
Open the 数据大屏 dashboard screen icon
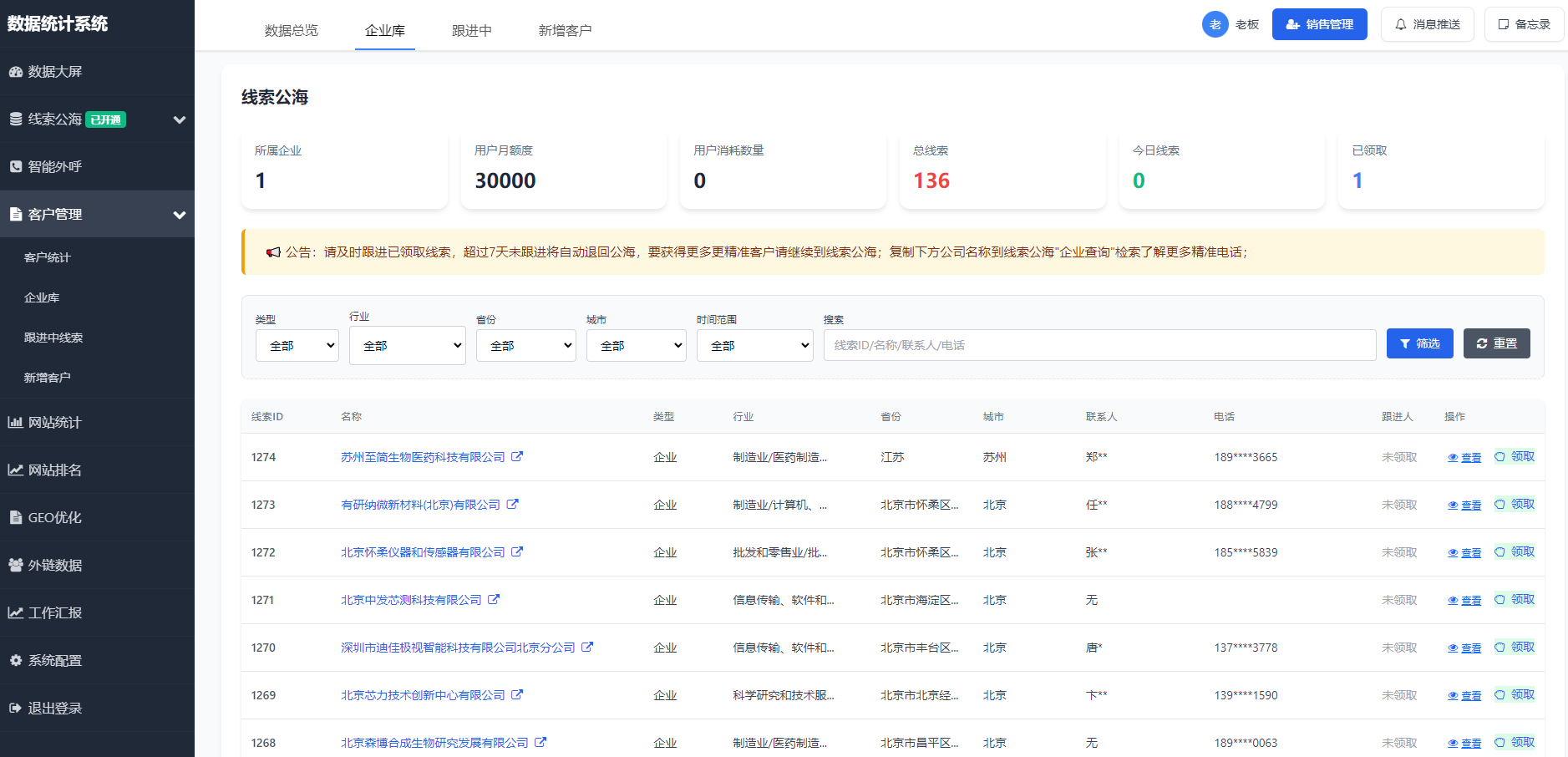click(x=15, y=73)
